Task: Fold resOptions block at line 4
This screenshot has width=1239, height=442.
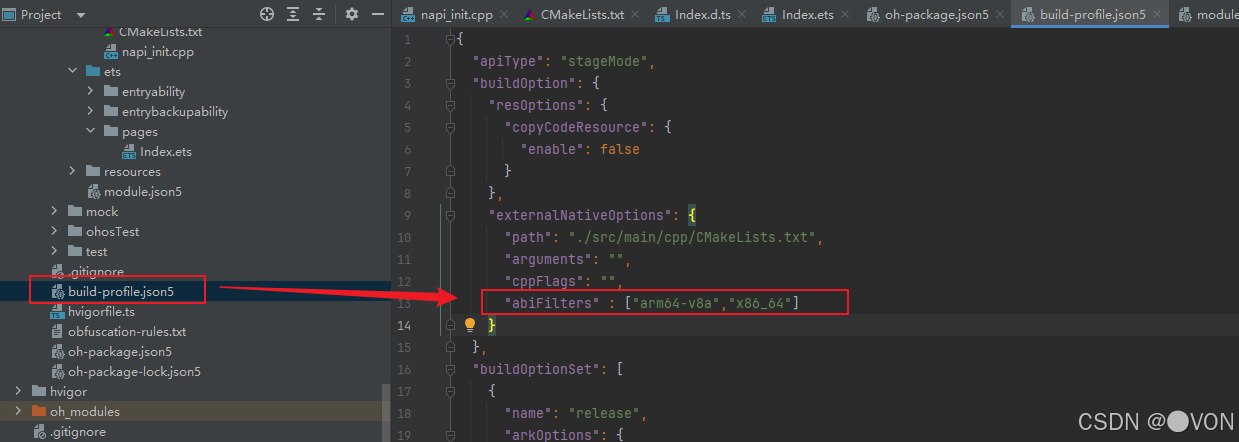Action: coord(450,105)
